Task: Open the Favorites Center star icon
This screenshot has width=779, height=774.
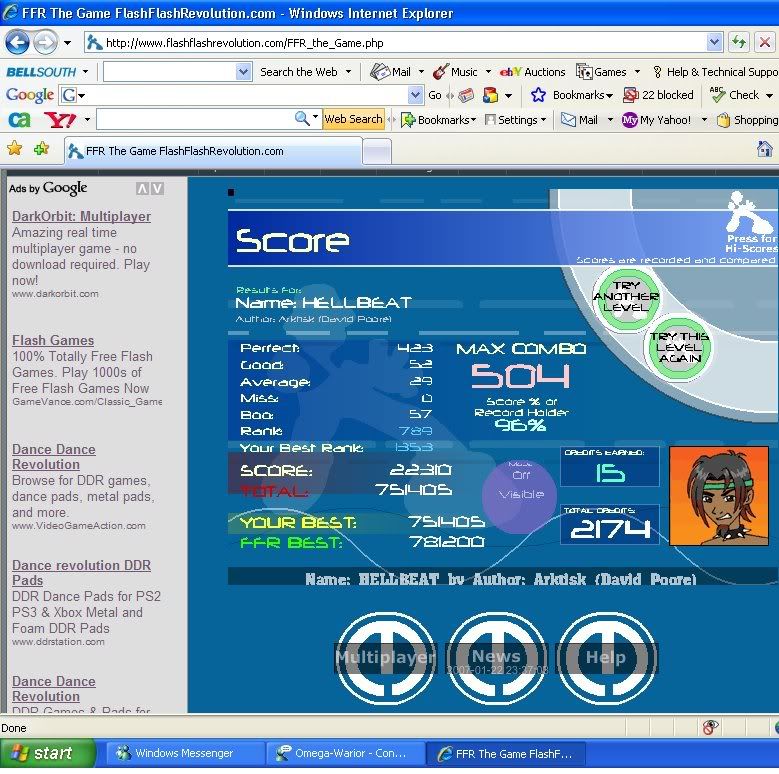Action: (15, 149)
